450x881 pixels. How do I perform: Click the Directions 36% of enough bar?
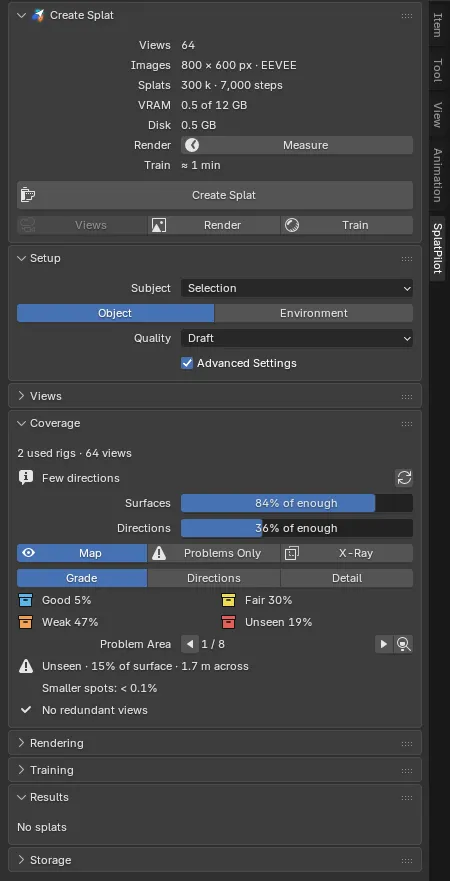tap(297, 528)
